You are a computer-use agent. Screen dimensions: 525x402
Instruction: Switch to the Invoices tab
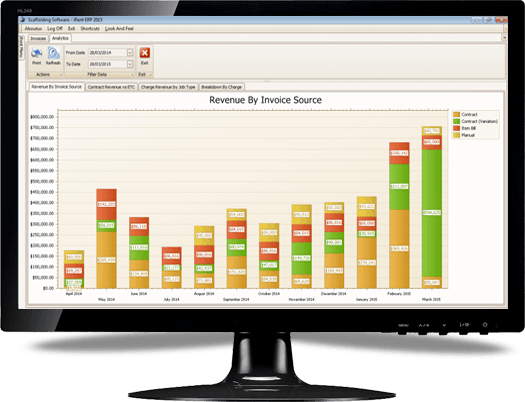click(38, 38)
